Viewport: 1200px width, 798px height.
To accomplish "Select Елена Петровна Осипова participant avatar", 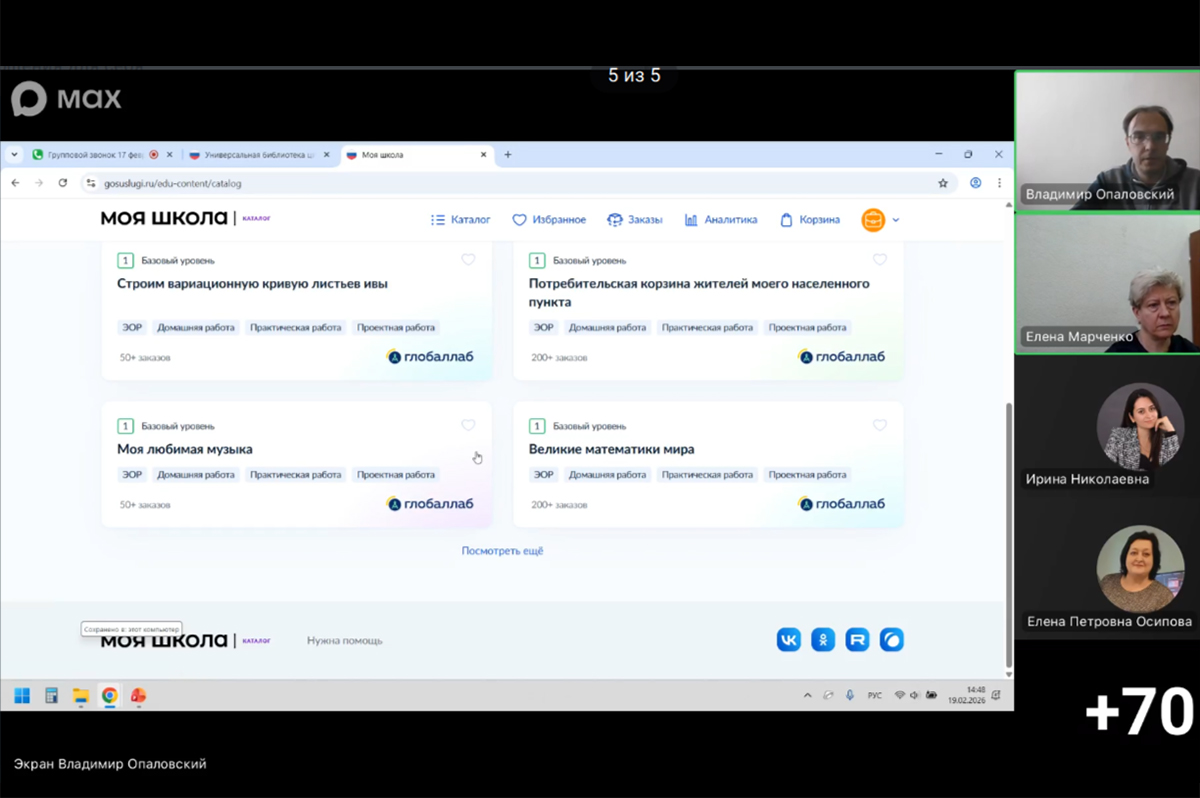I will click(1140, 569).
